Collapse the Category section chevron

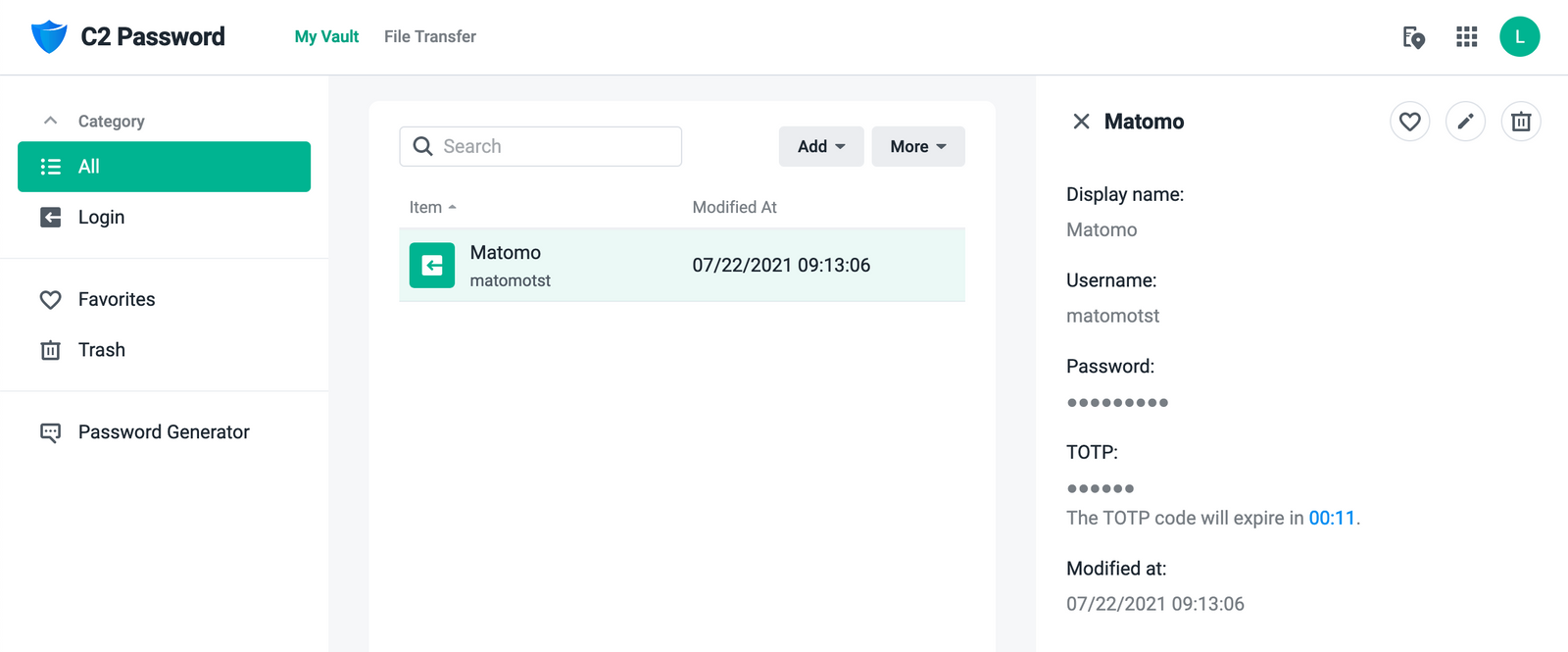51,121
